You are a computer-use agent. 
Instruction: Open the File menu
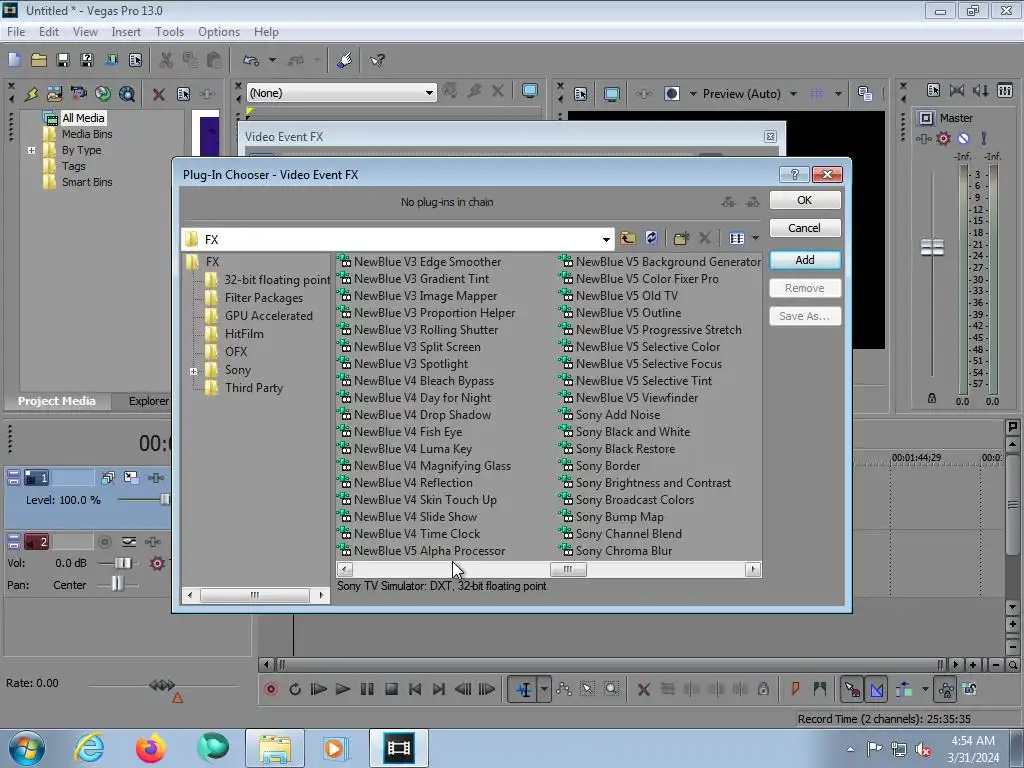16,32
